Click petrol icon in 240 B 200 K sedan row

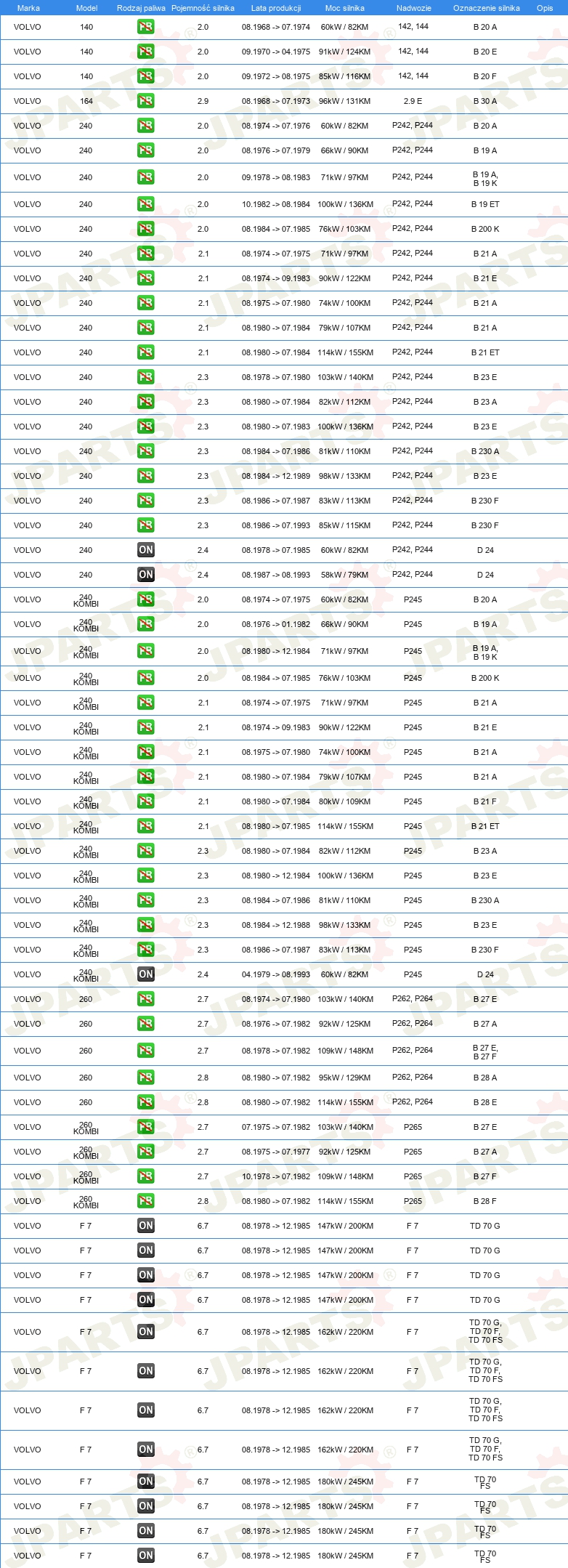click(x=146, y=229)
